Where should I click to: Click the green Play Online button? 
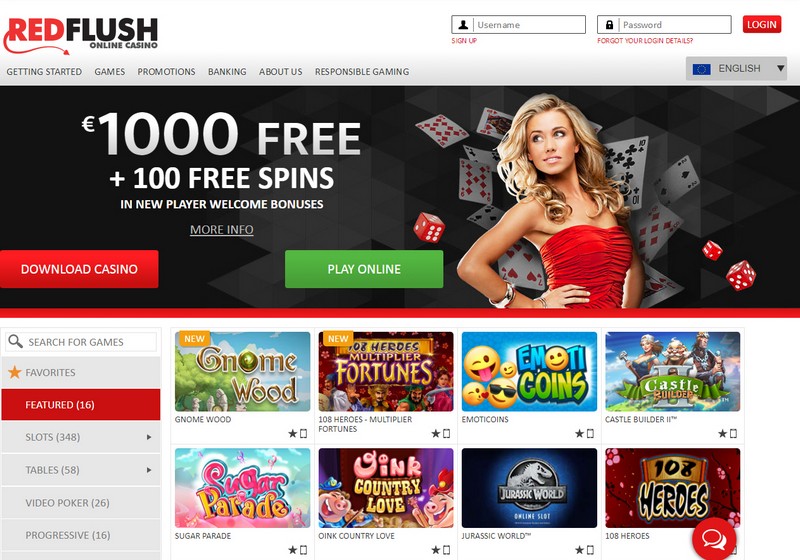pos(364,269)
